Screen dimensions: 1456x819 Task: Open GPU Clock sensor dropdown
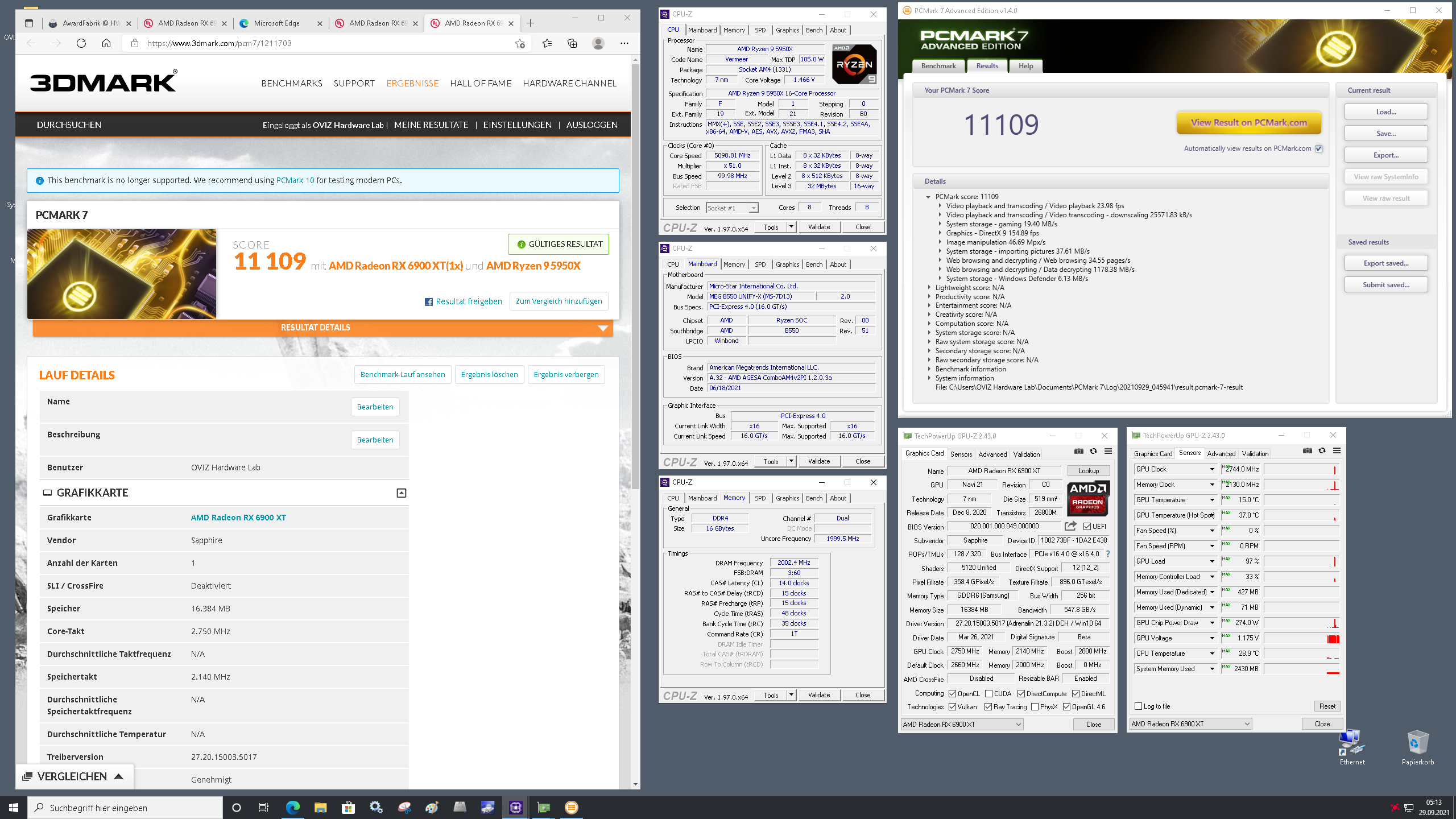[1212, 469]
